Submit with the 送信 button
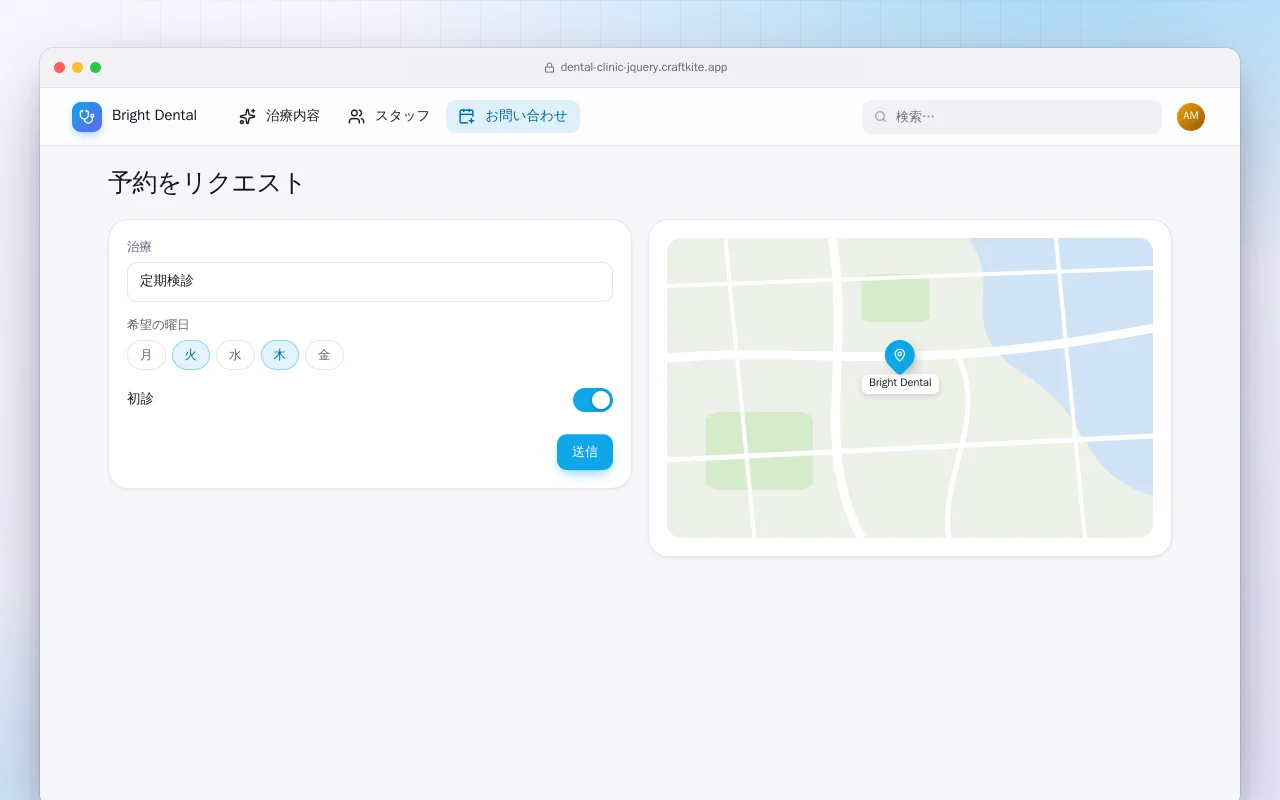1280x800 pixels. (x=585, y=452)
